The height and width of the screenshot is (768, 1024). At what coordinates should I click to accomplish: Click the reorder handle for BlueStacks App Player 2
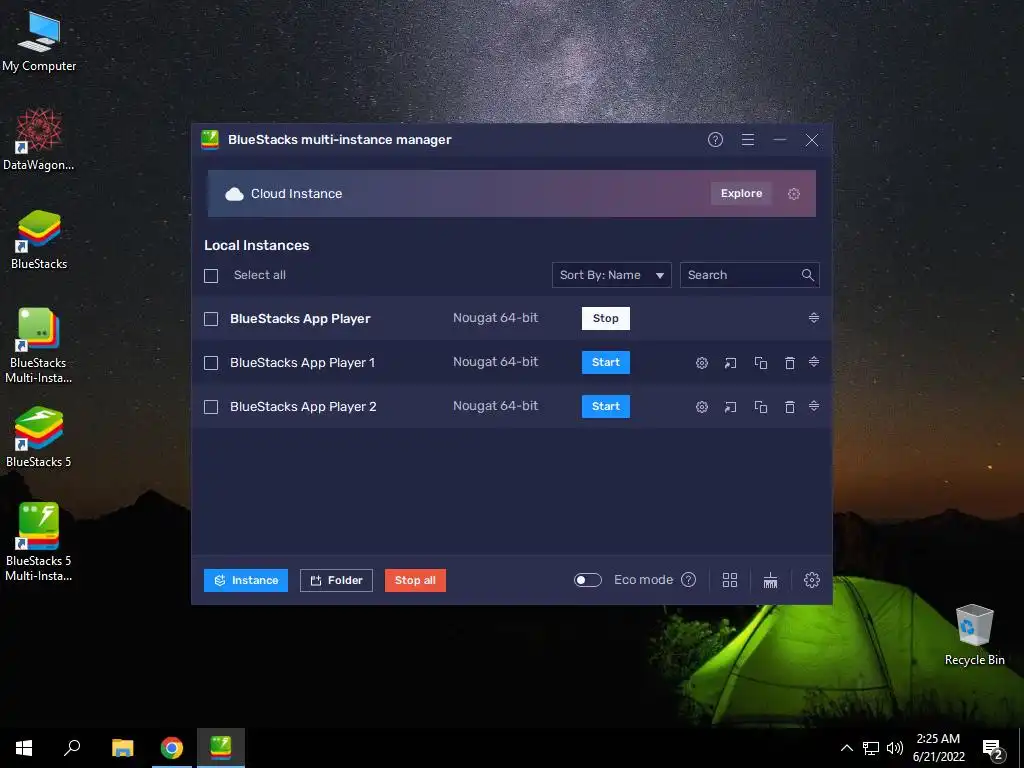click(x=814, y=406)
